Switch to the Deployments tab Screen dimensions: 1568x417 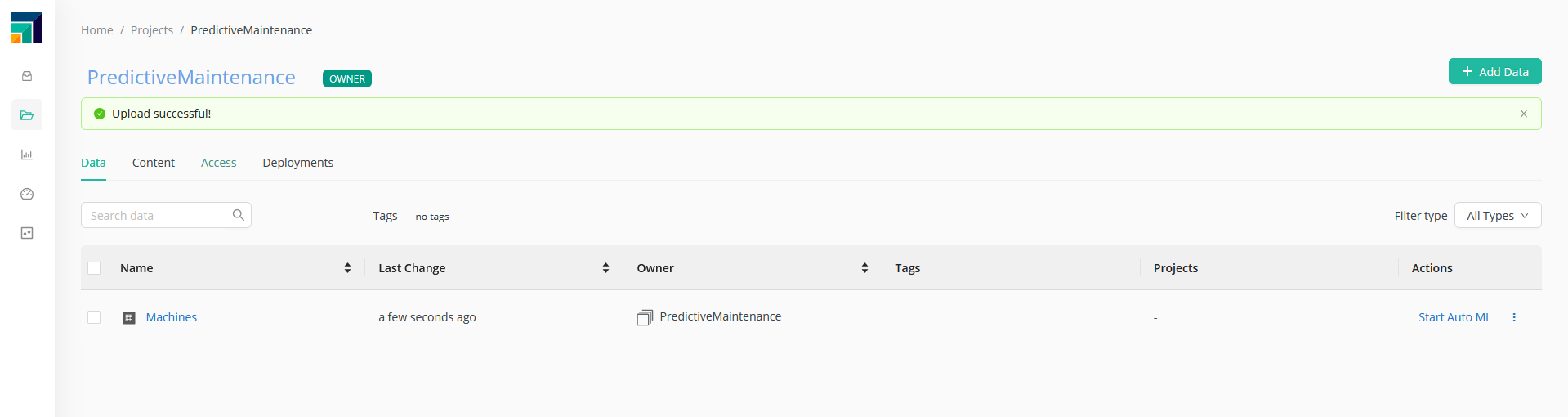pos(297,163)
